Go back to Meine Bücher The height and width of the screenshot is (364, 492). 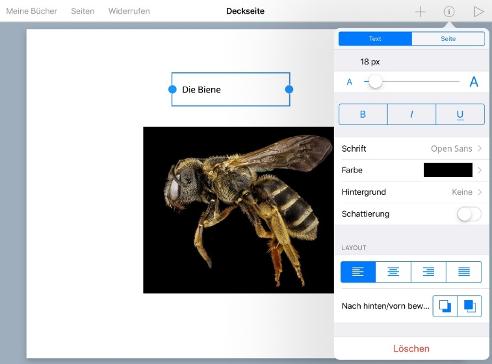(32, 11)
